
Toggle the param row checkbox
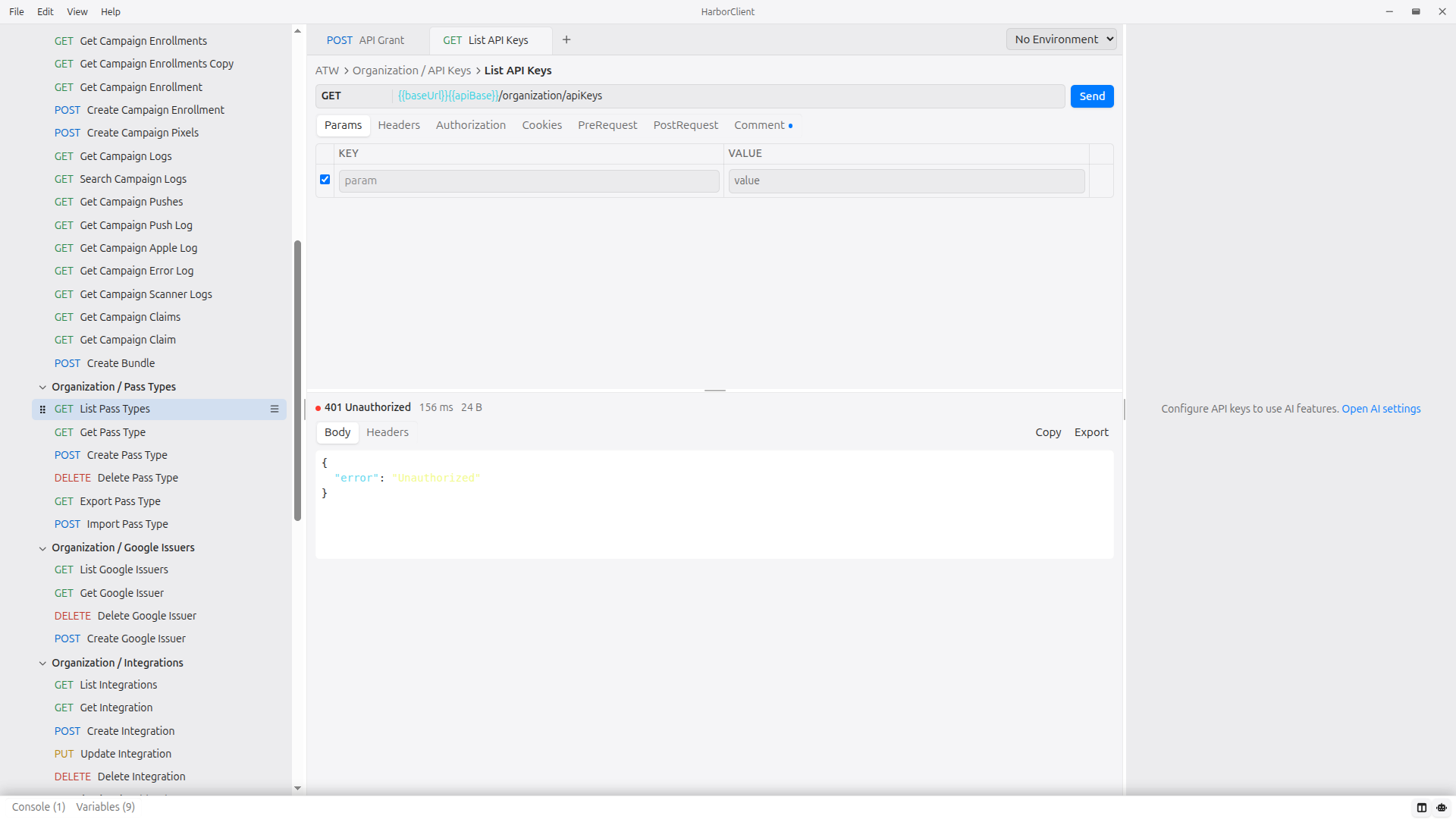[x=325, y=180]
